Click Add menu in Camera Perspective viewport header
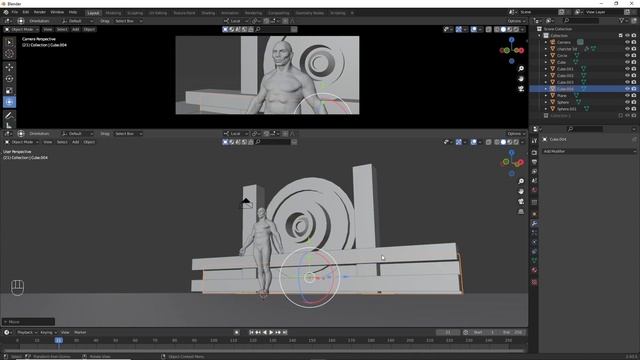 (76, 29)
